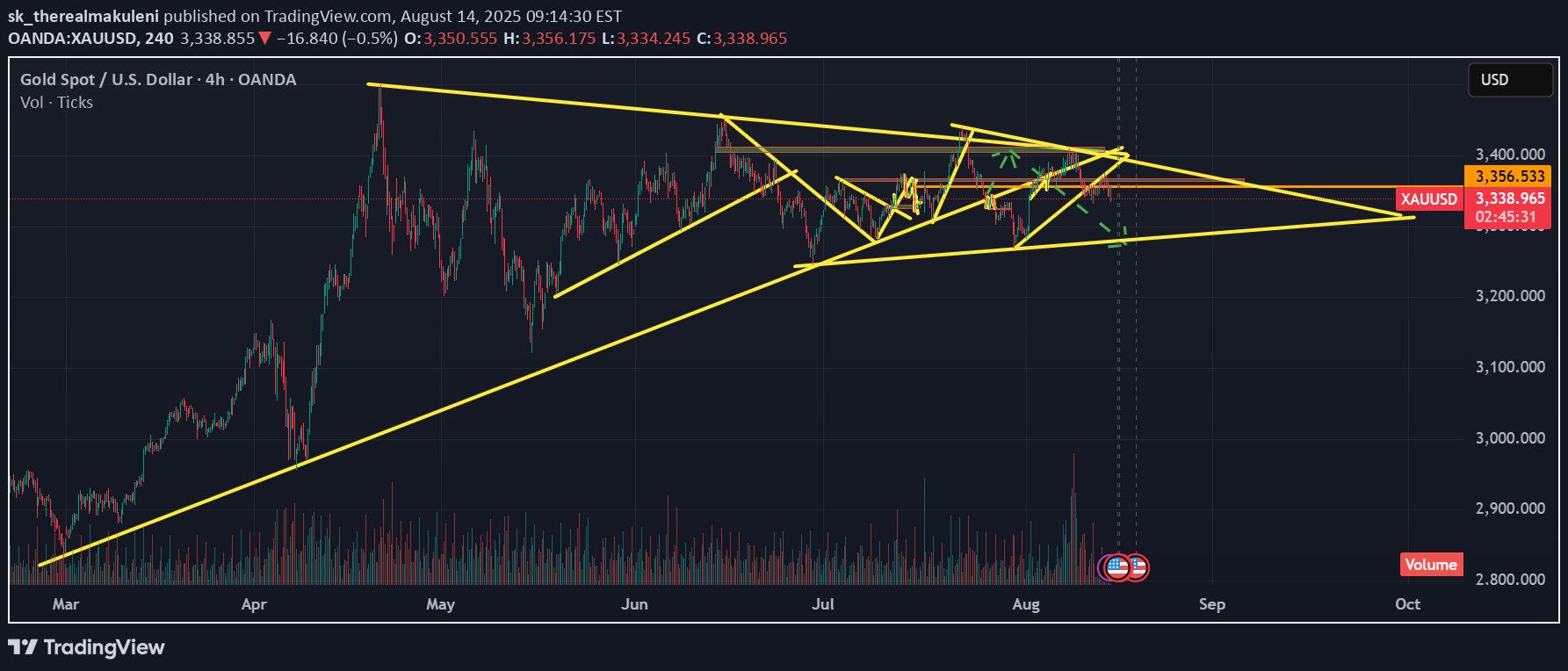The height and width of the screenshot is (671, 1568).
Task: Click the sk_therealmakuleni author name
Action: (83, 16)
